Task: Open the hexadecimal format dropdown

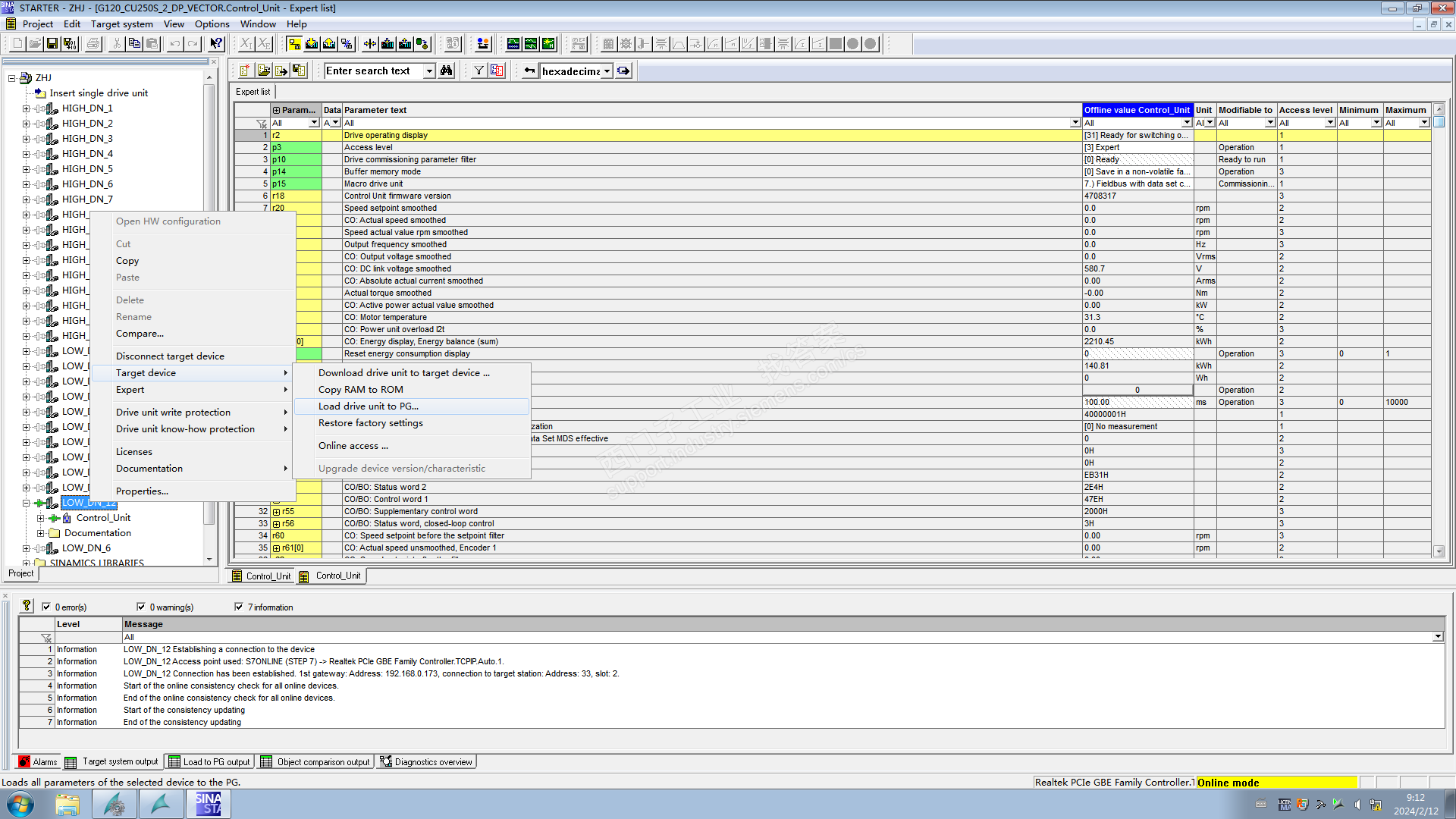Action: point(607,71)
